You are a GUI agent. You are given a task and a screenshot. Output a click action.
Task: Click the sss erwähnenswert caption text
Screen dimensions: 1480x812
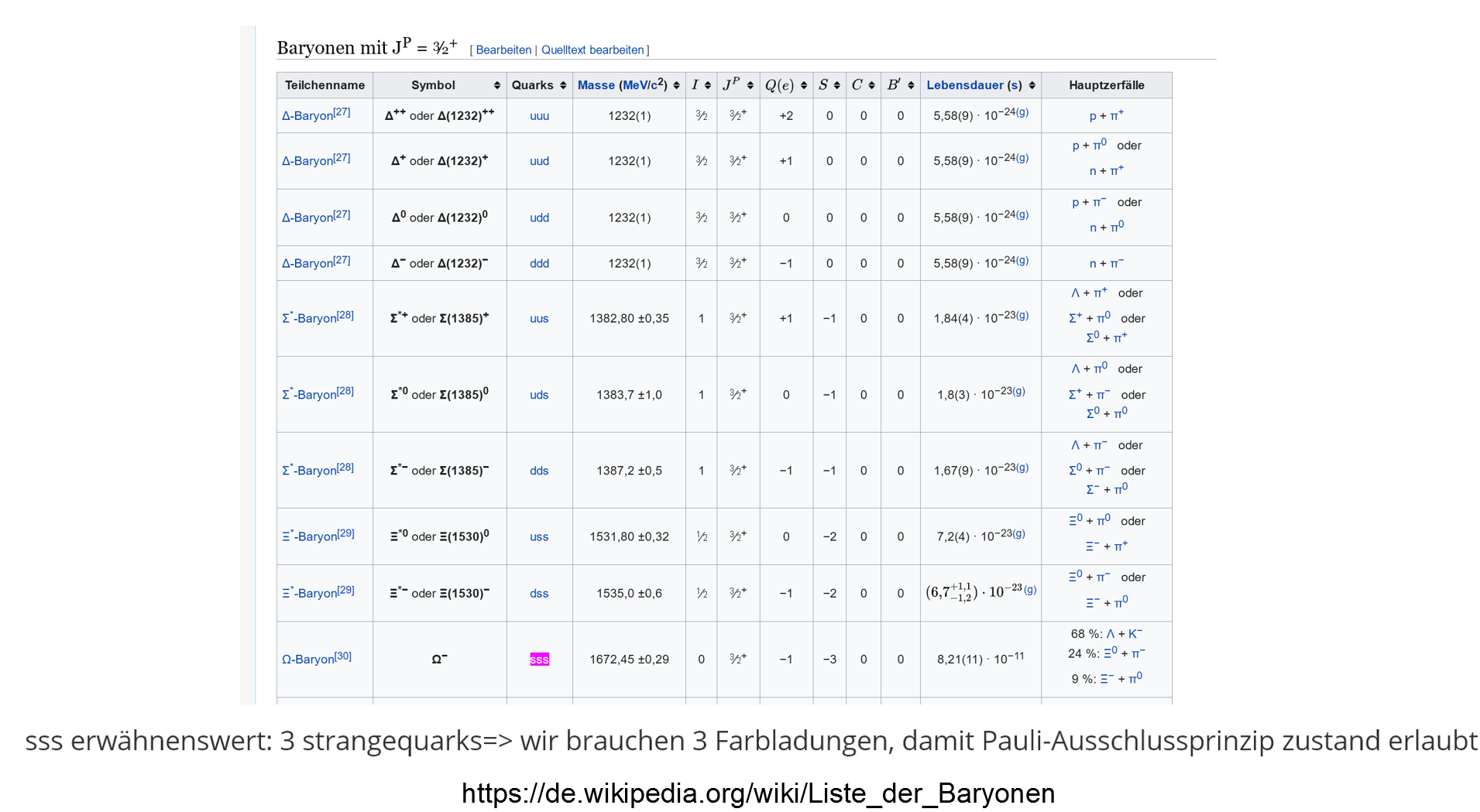click(x=751, y=741)
